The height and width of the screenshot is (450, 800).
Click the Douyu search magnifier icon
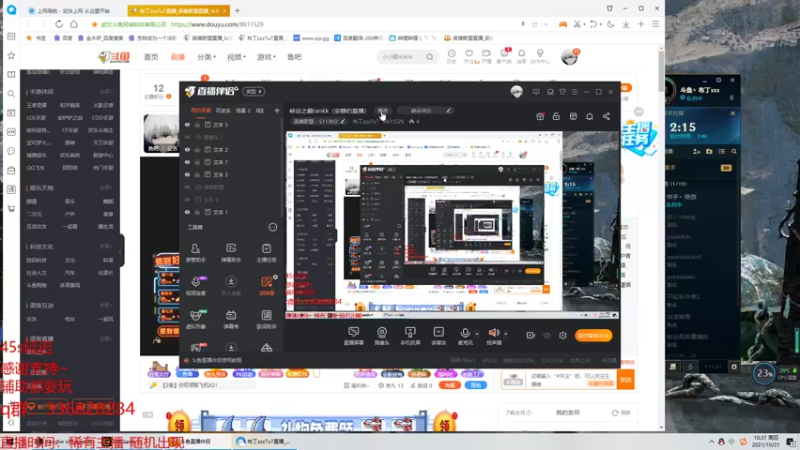(430, 57)
